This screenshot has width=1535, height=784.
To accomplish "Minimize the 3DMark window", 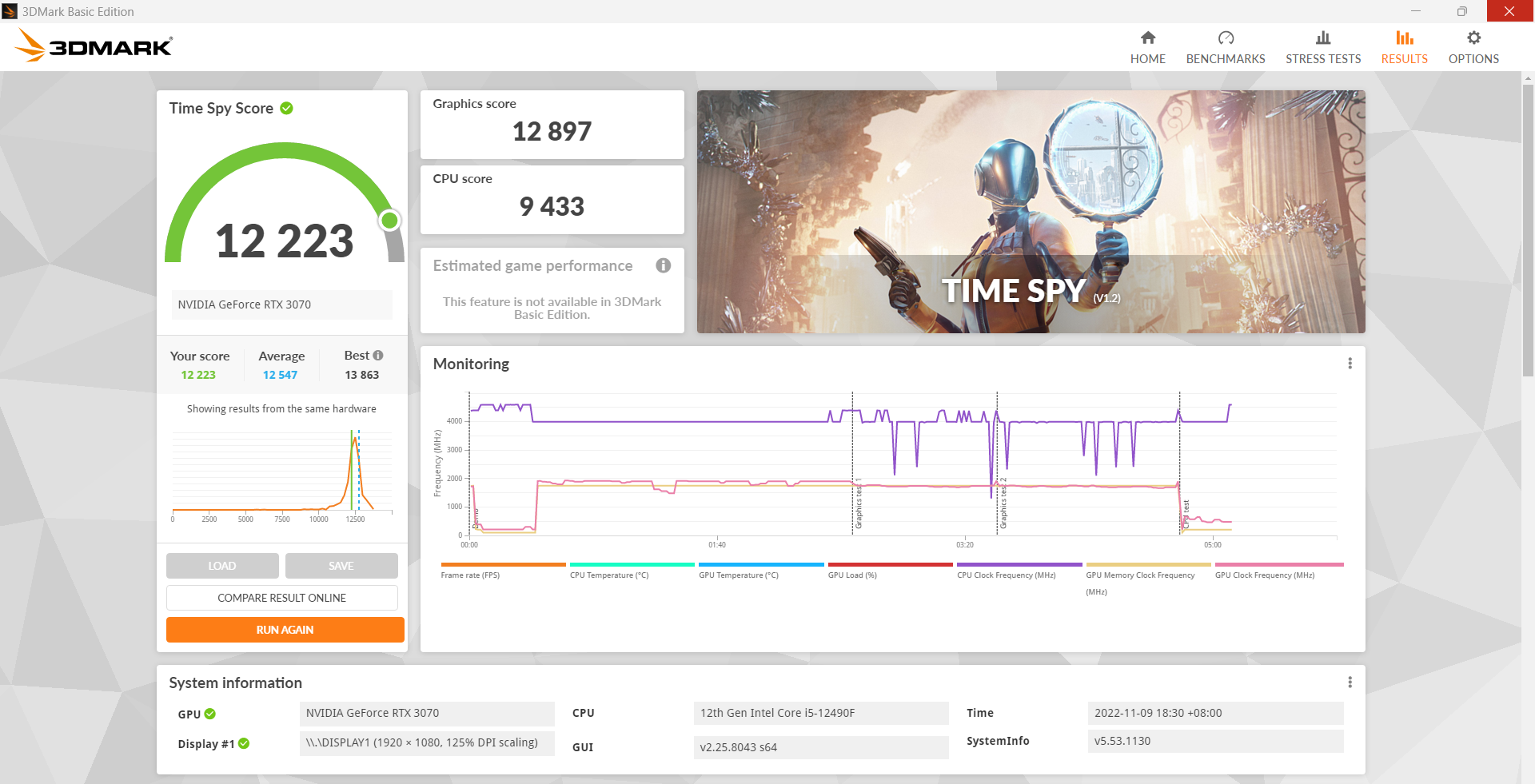I will point(1415,11).
